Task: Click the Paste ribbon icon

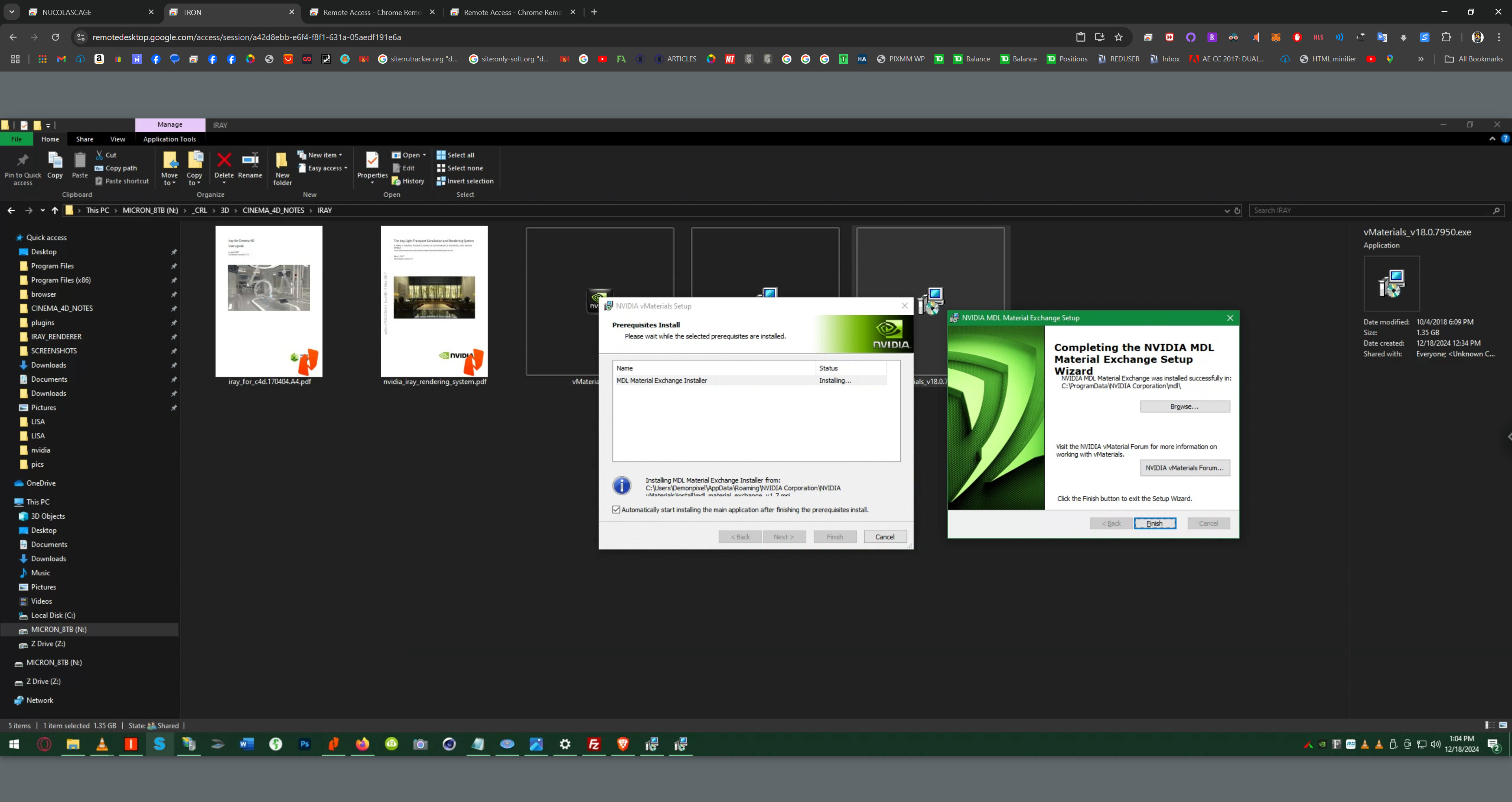Action: pos(80,165)
